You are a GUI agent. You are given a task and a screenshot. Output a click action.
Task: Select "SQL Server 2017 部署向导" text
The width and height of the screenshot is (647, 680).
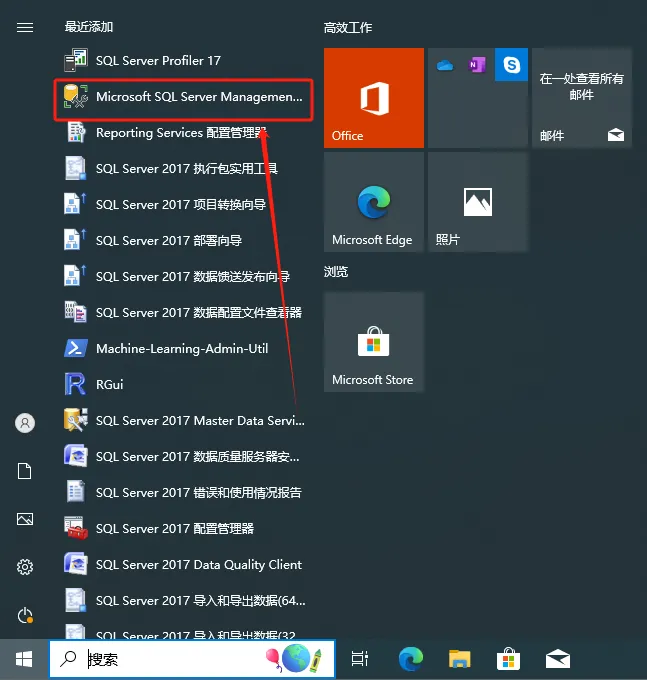pos(169,240)
